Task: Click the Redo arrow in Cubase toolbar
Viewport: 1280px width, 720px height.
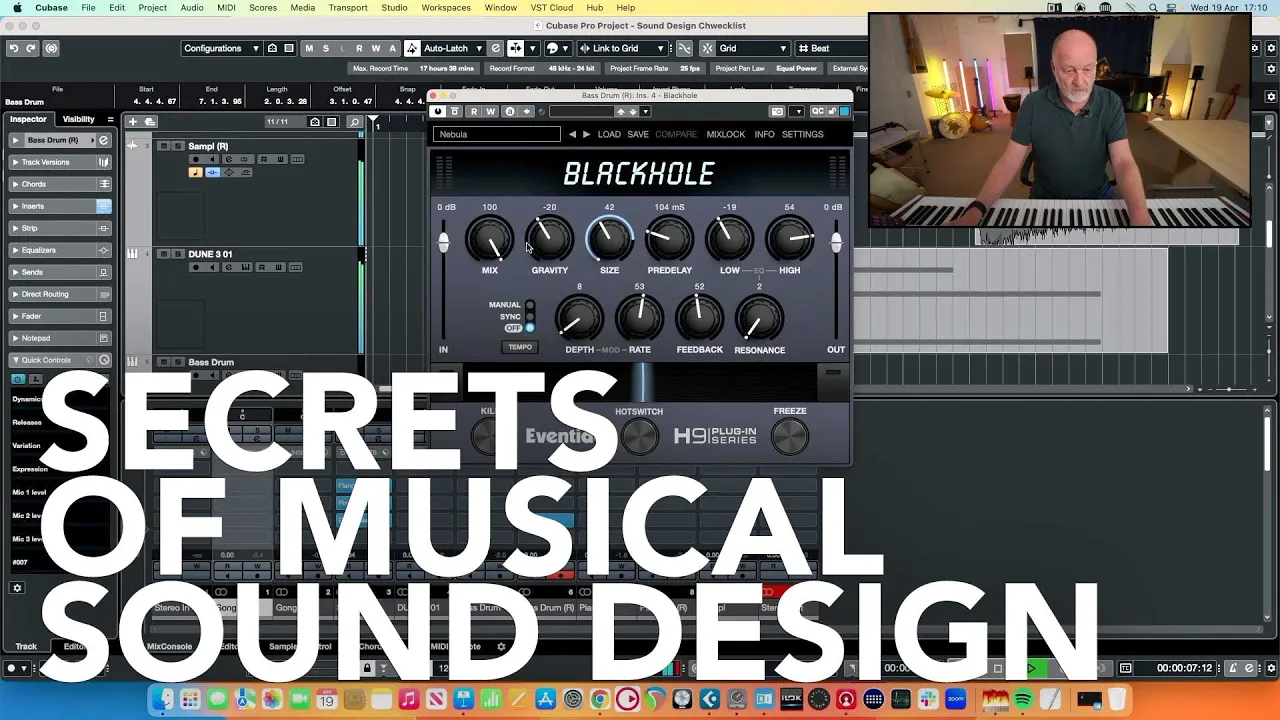Action: pos(31,48)
